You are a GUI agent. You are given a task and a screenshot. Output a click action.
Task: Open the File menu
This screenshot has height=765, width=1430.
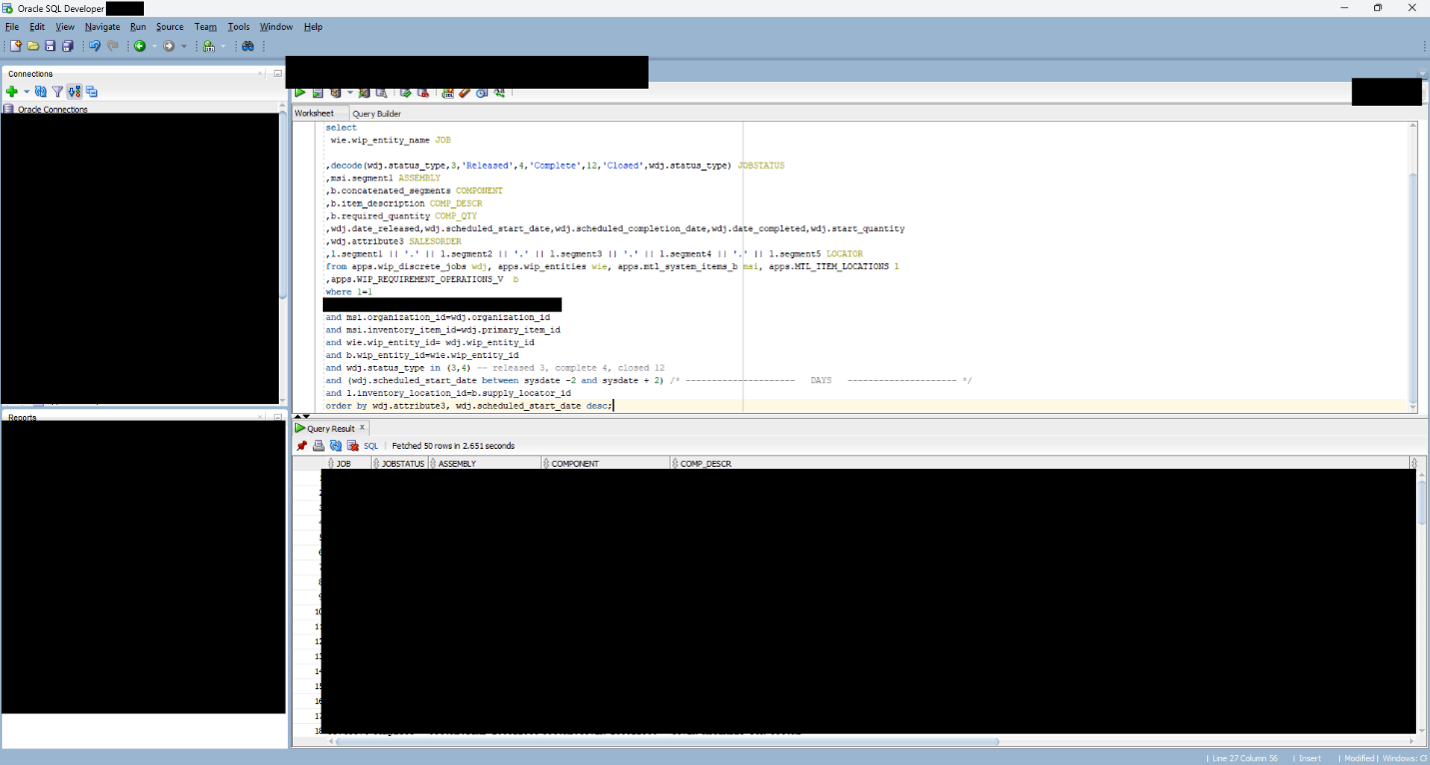[x=12, y=27]
